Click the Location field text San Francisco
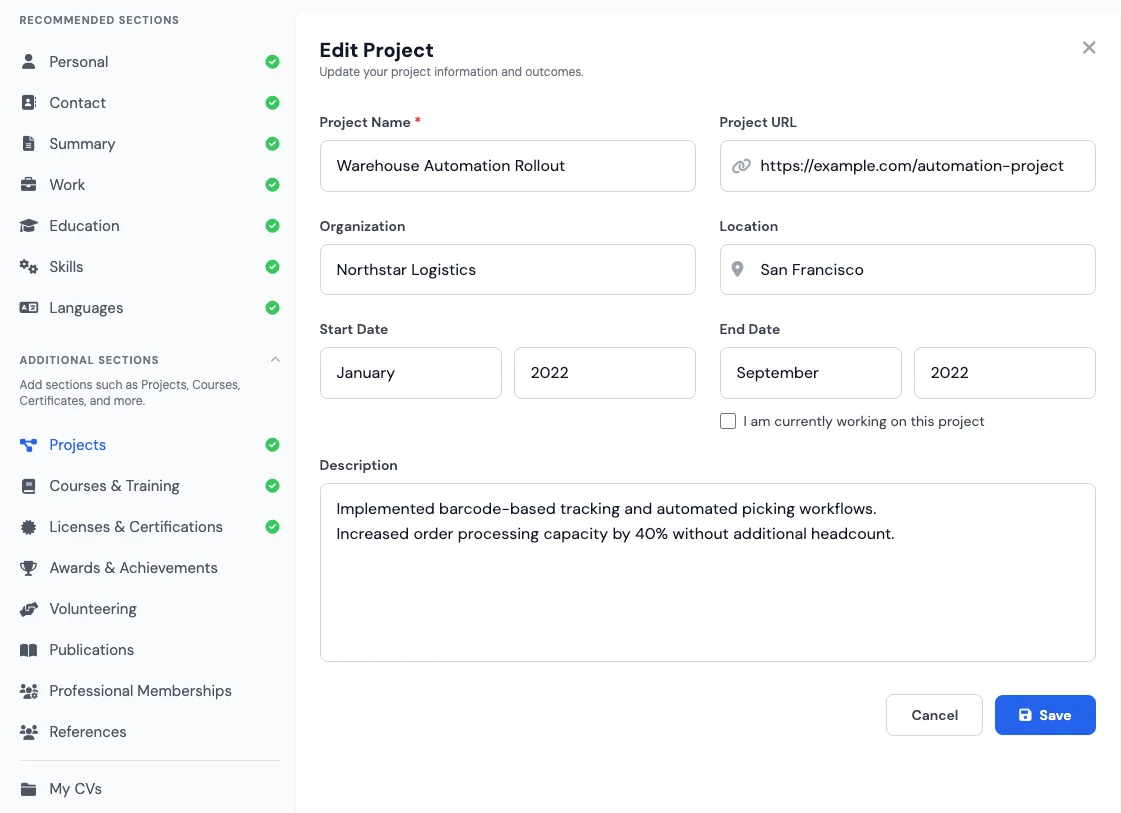This screenshot has width=1121, height=813. pyautogui.click(x=811, y=270)
